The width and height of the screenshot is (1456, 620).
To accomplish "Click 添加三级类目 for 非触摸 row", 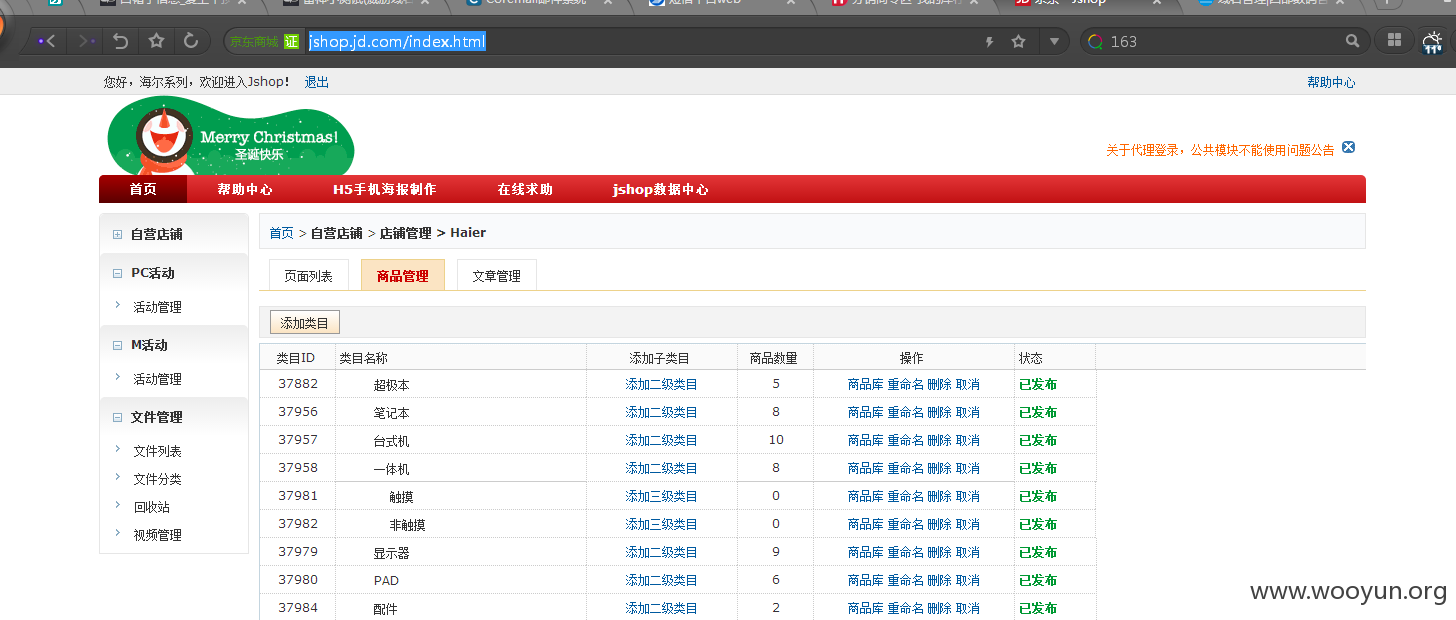I will 661,524.
